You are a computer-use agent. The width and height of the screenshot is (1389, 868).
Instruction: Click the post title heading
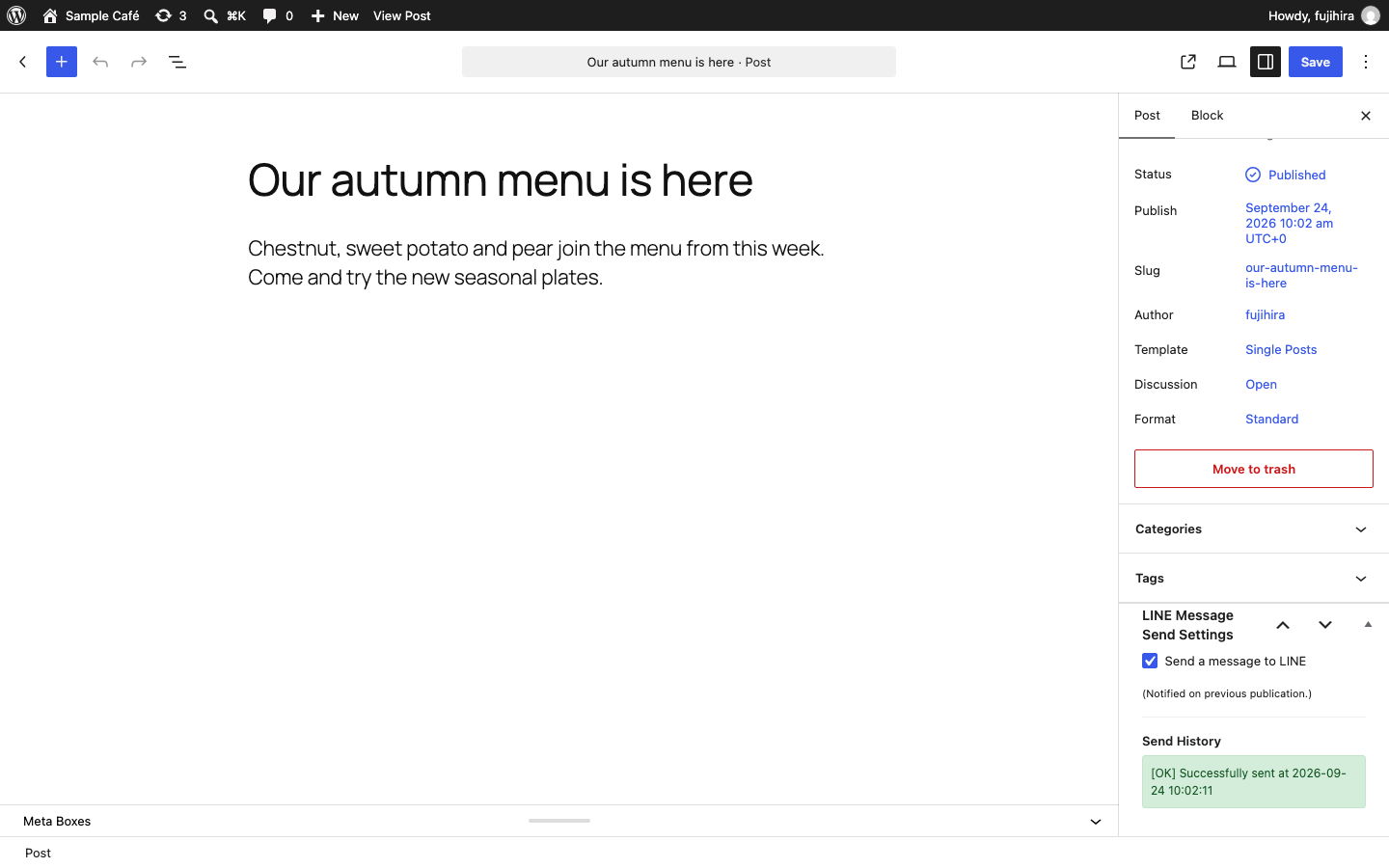[x=501, y=179]
